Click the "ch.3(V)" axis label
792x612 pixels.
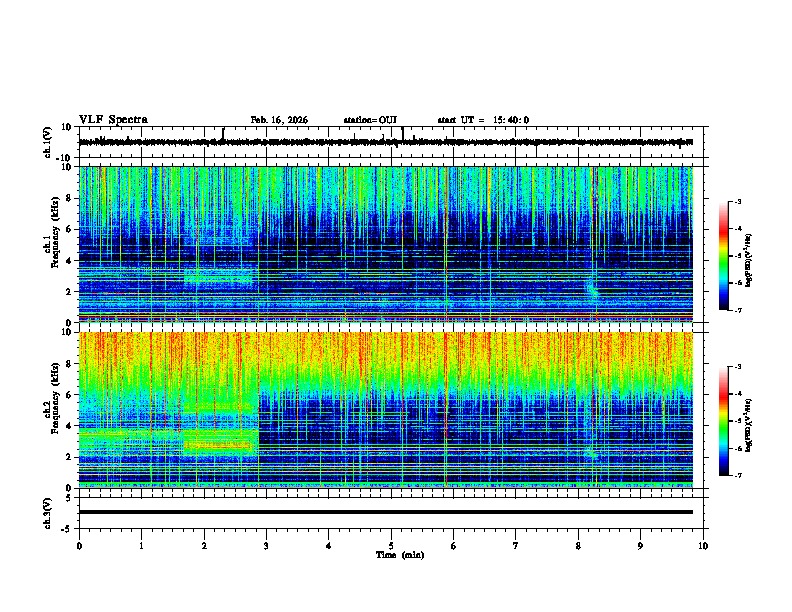(x=48, y=514)
